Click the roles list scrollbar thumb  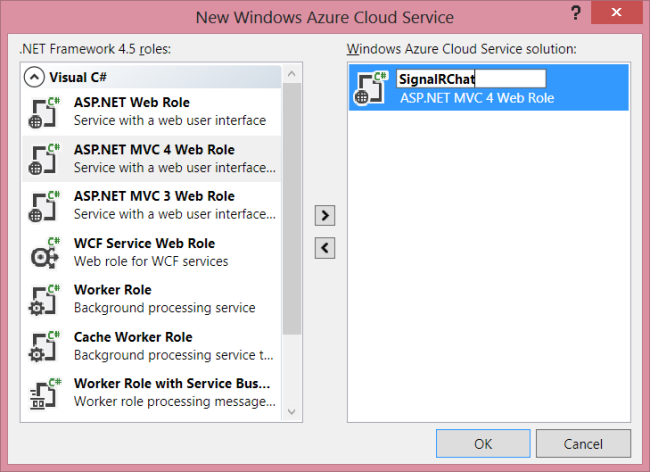pyautogui.click(x=292, y=208)
